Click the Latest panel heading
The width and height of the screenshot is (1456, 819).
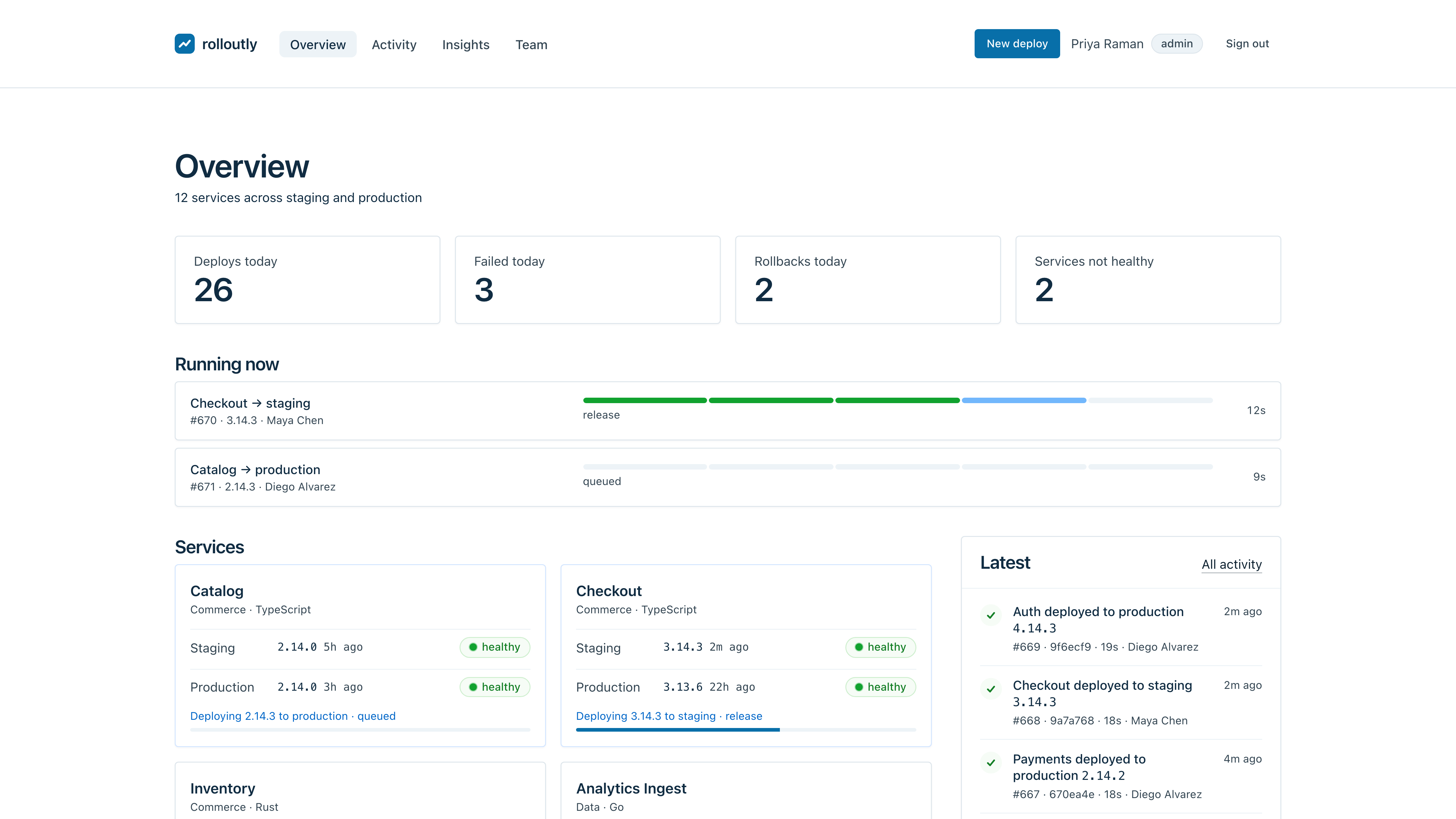[x=1005, y=562]
